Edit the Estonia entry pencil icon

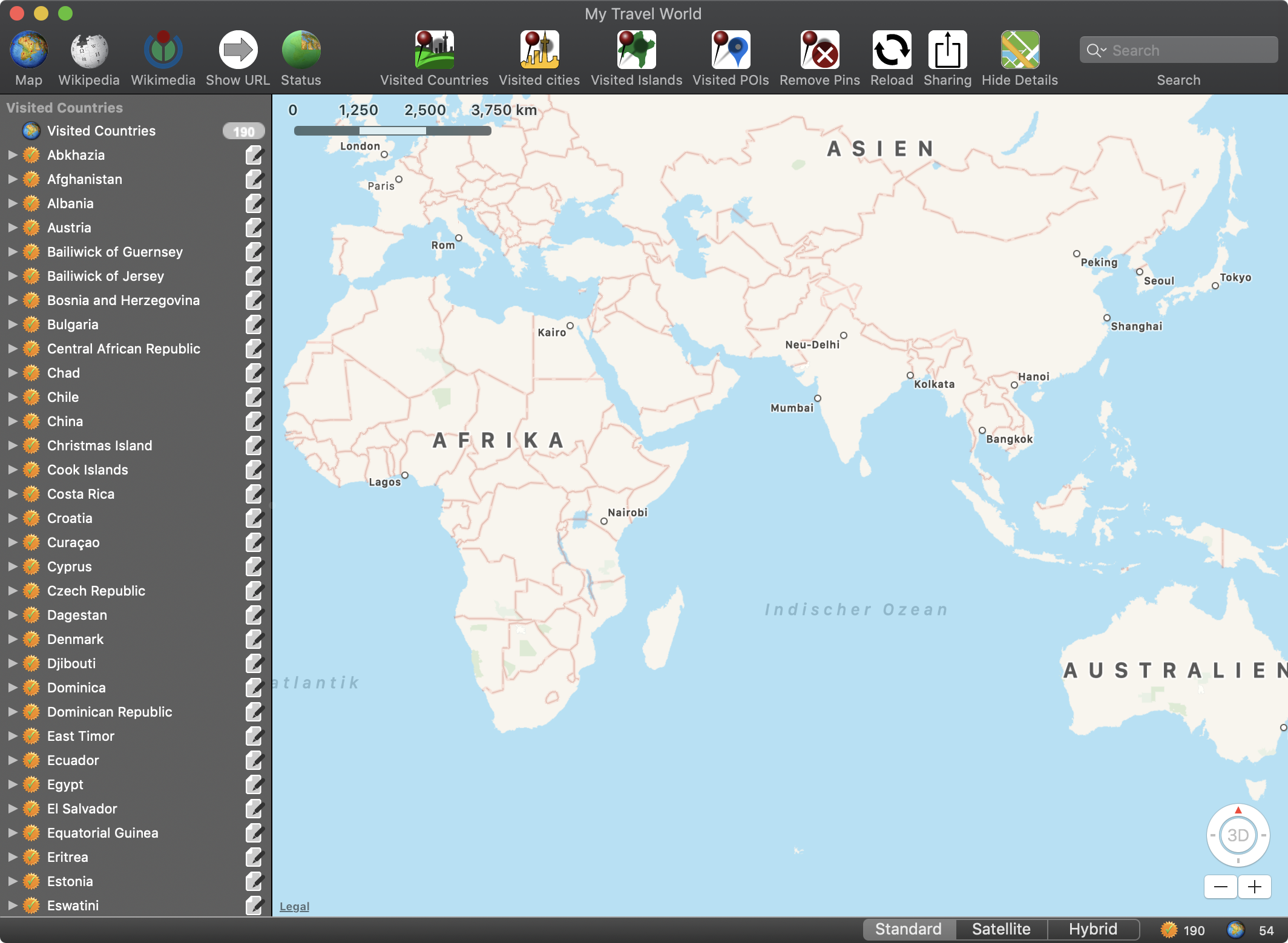255,881
